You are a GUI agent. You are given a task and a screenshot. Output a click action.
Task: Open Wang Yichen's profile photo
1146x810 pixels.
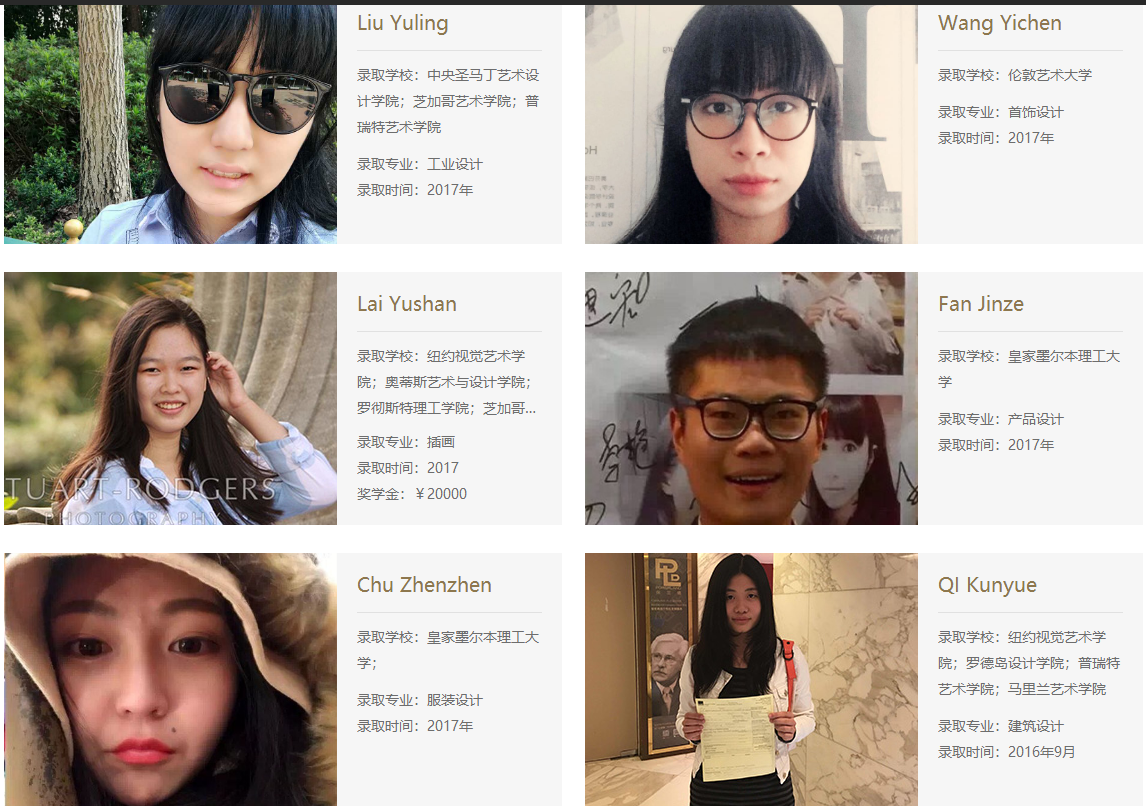[751, 124]
